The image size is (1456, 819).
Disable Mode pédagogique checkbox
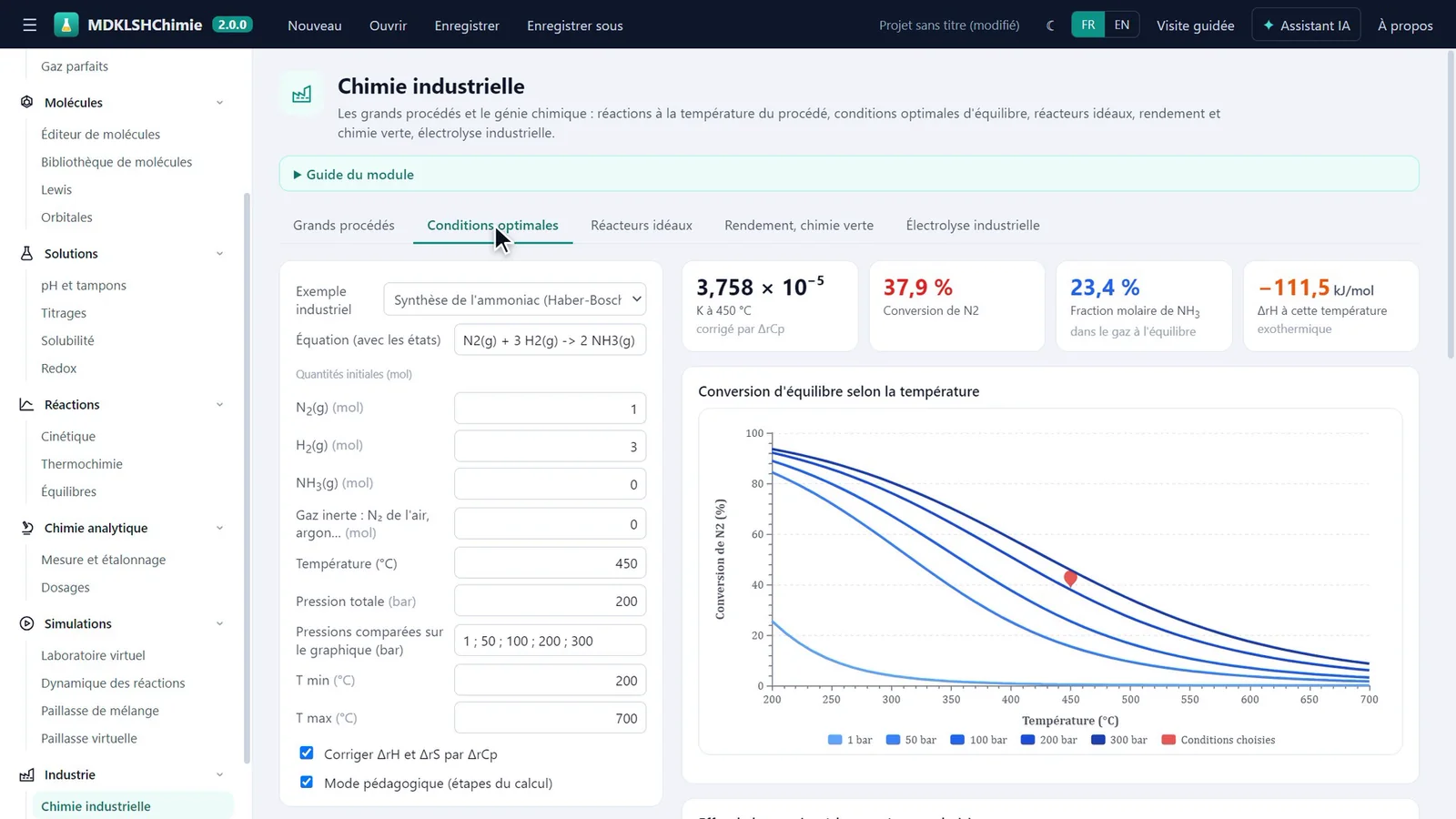(x=307, y=783)
